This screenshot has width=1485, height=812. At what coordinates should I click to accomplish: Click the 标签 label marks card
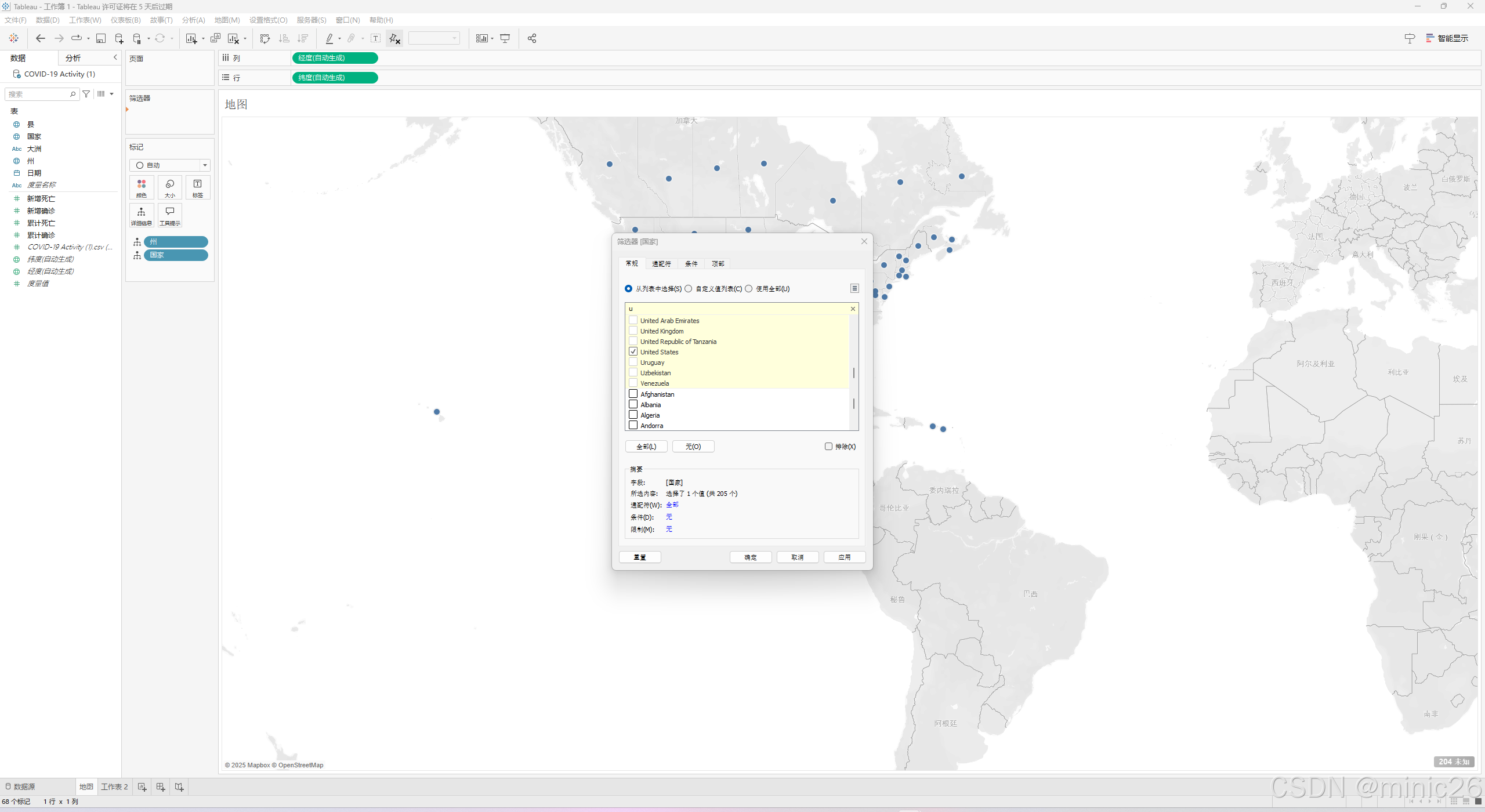(x=197, y=187)
